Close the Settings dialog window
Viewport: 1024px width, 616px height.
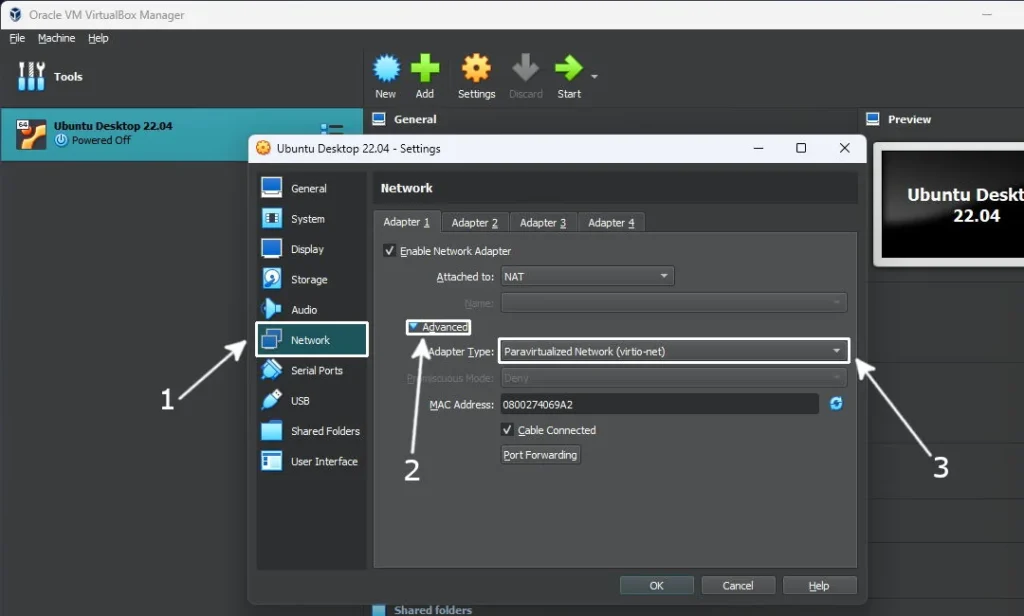(x=844, y=148)
